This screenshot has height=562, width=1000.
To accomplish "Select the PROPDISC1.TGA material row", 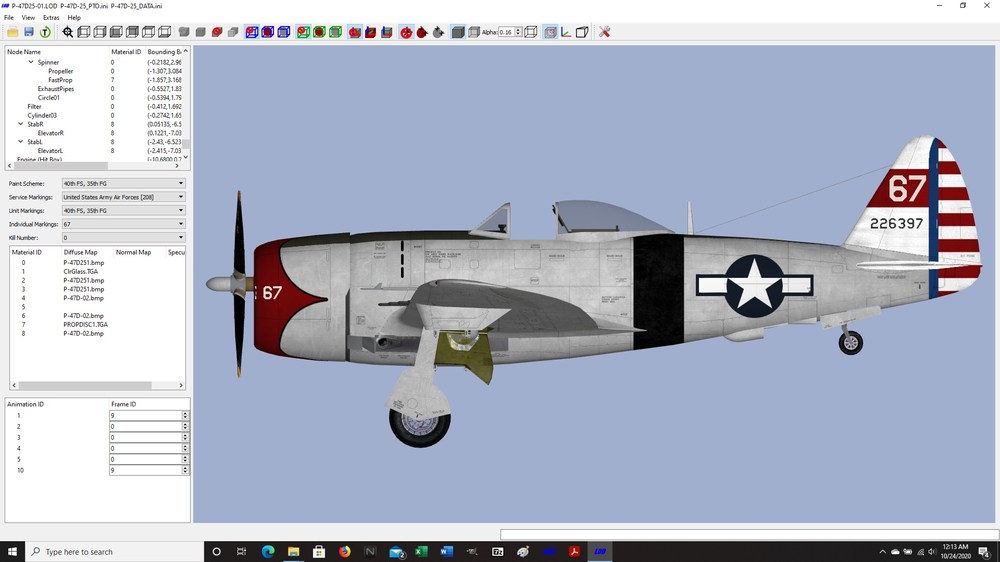I will (85, 325).
